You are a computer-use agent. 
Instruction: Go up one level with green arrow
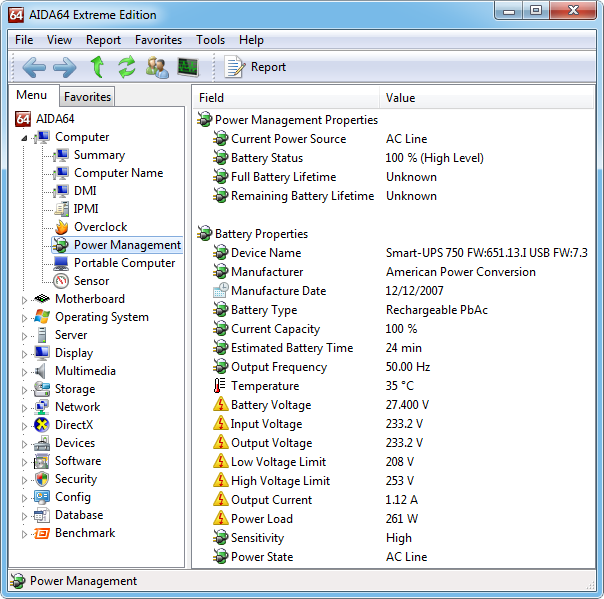[x=97, y=67]
